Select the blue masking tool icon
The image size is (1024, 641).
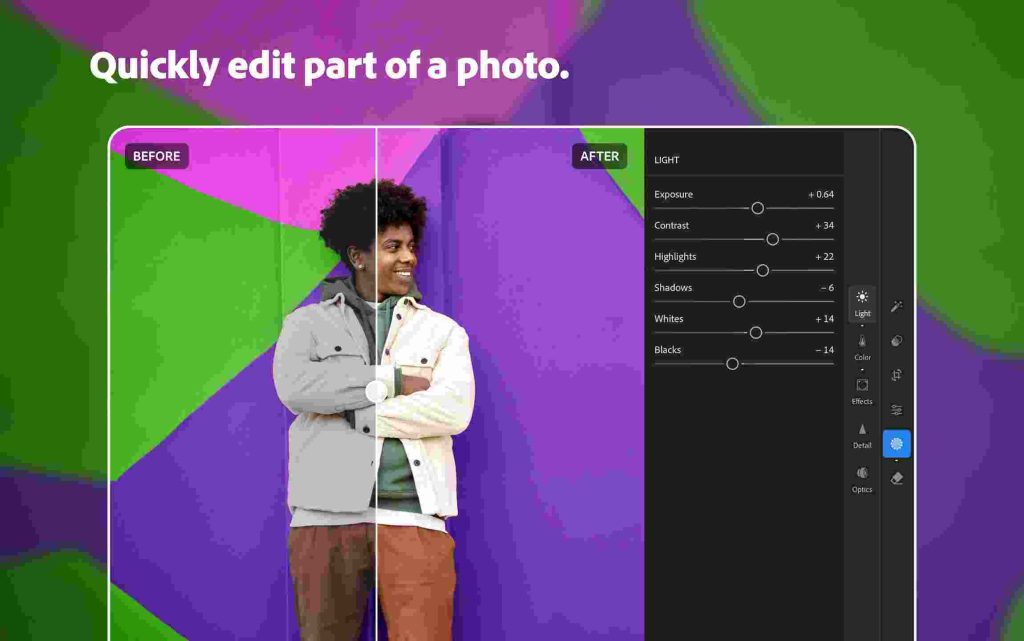point(897,444)
